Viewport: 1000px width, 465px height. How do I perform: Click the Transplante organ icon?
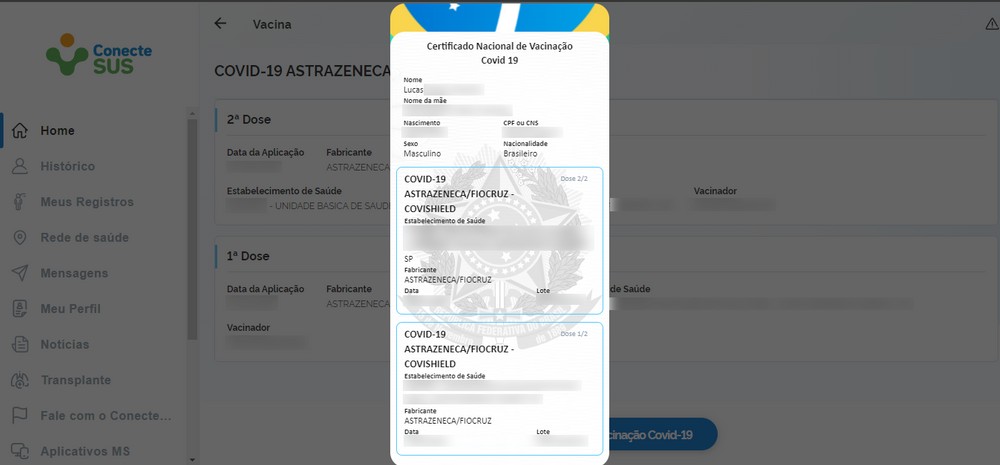(x=20, y=380)
